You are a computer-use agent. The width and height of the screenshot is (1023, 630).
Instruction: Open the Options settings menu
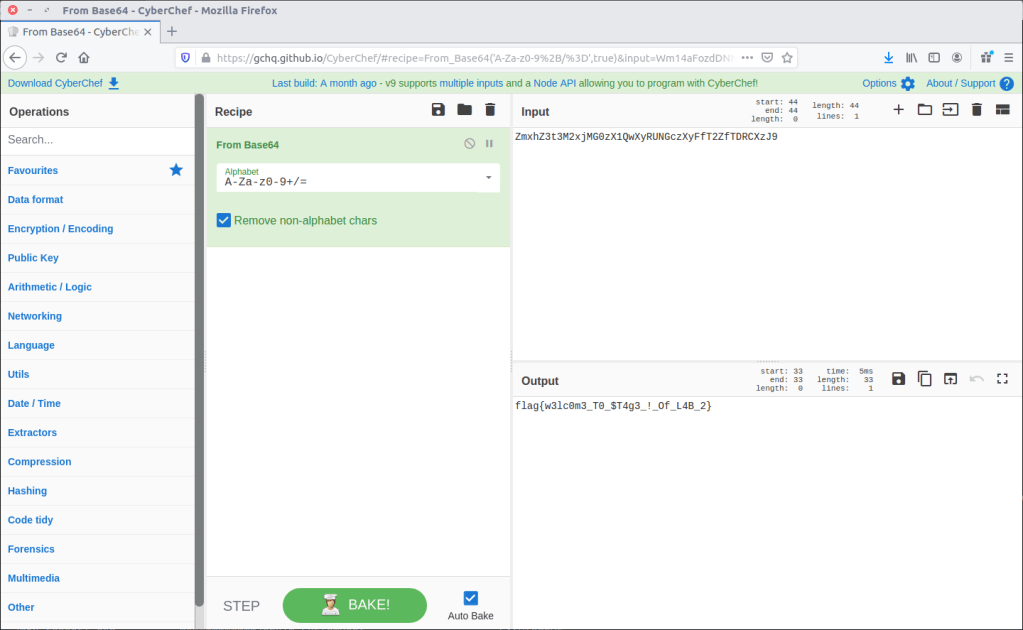(x=888, y=83)
